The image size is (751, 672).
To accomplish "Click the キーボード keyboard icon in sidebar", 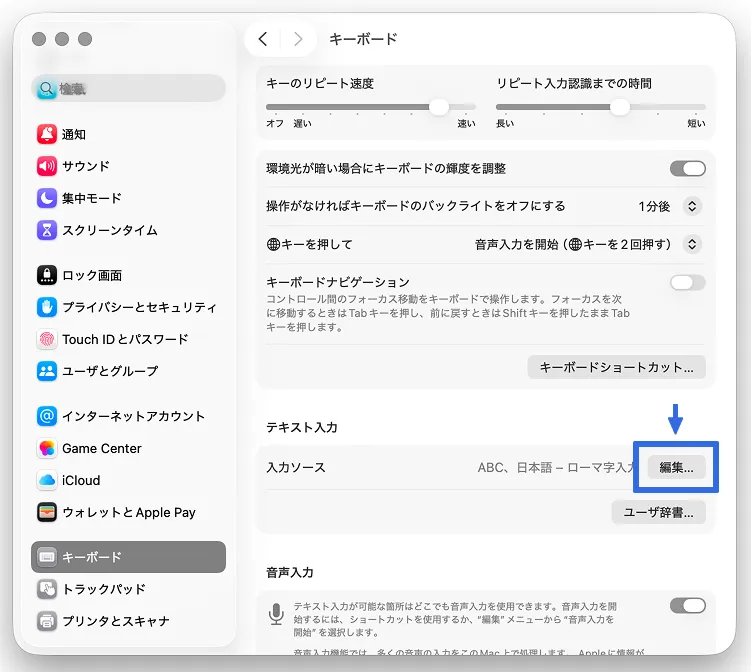I will tap(47, 557).
